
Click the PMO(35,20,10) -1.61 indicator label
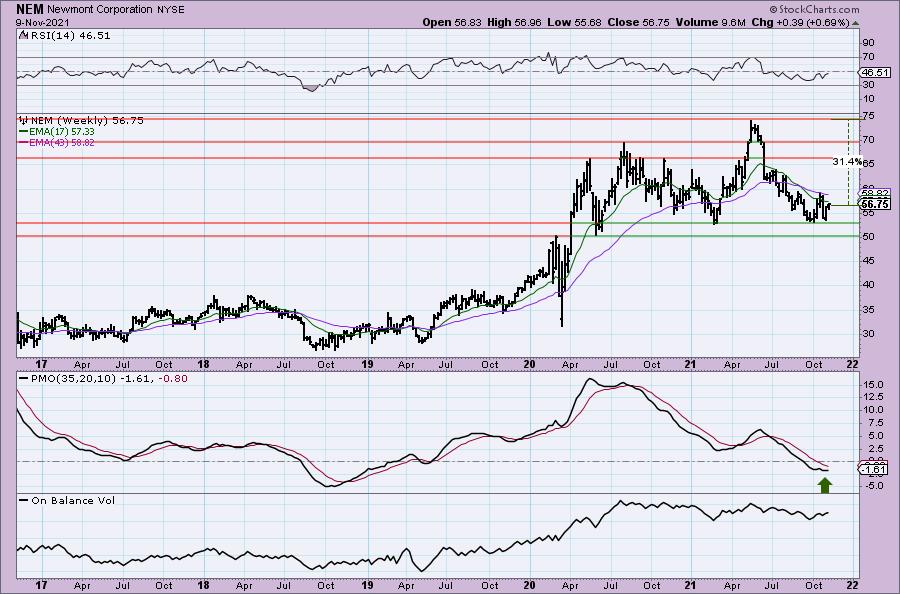(86, 379)
